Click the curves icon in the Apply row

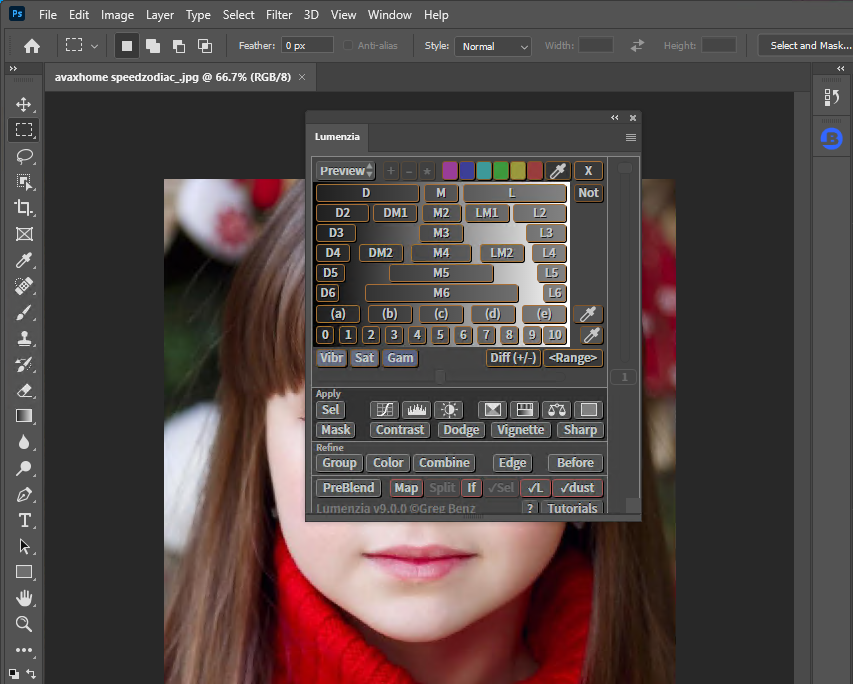383,409
